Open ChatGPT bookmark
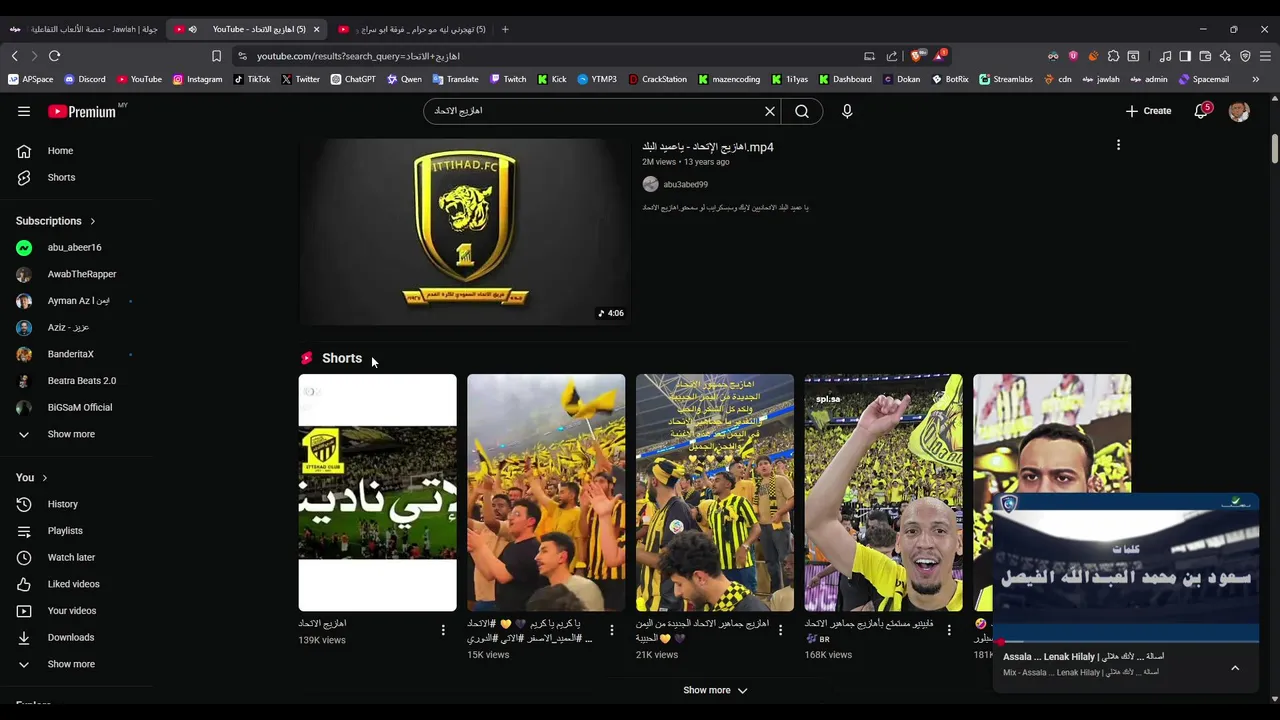 353,79
